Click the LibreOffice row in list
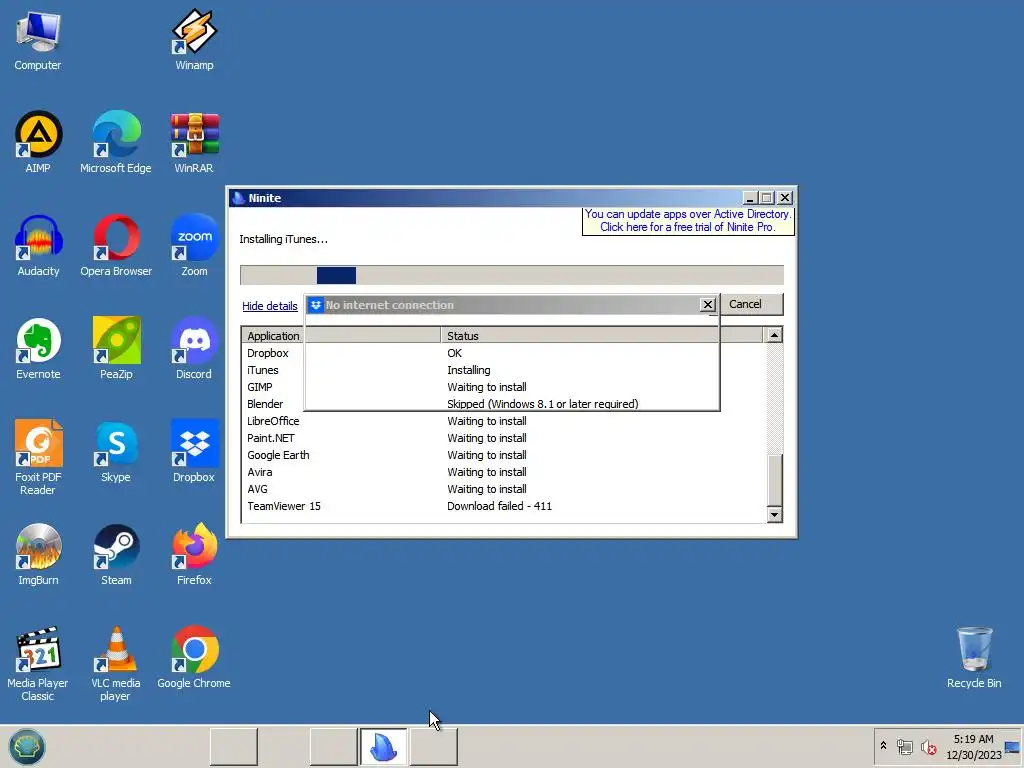 coord(503,421)
